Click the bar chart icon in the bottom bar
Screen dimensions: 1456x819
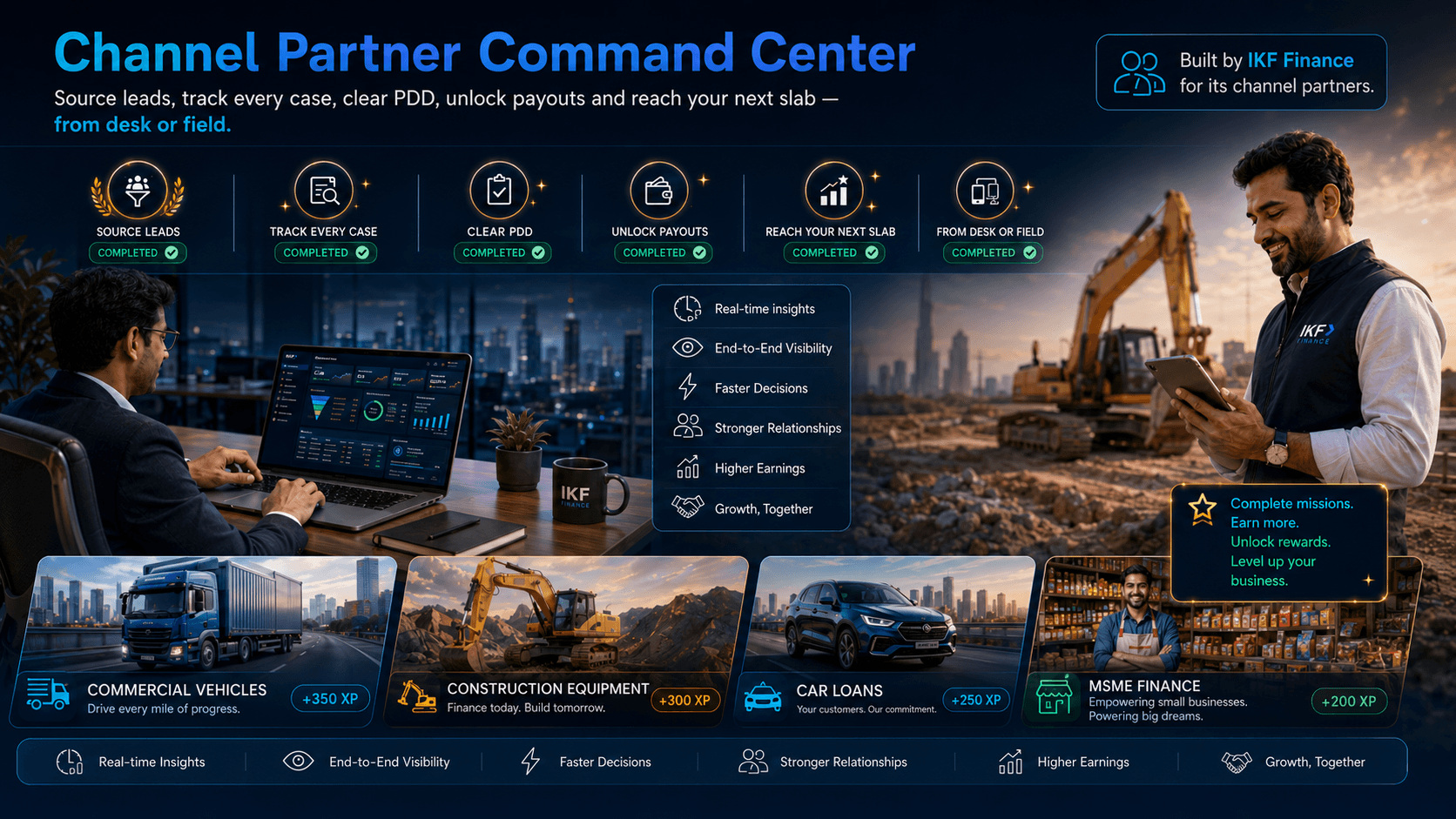tap(1010, 762)
